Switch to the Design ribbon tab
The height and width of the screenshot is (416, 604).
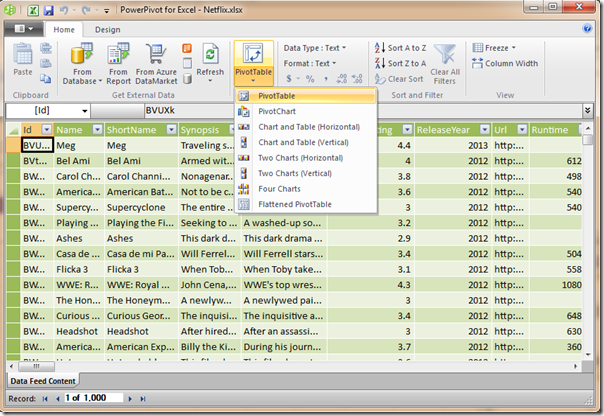point(107,29)
